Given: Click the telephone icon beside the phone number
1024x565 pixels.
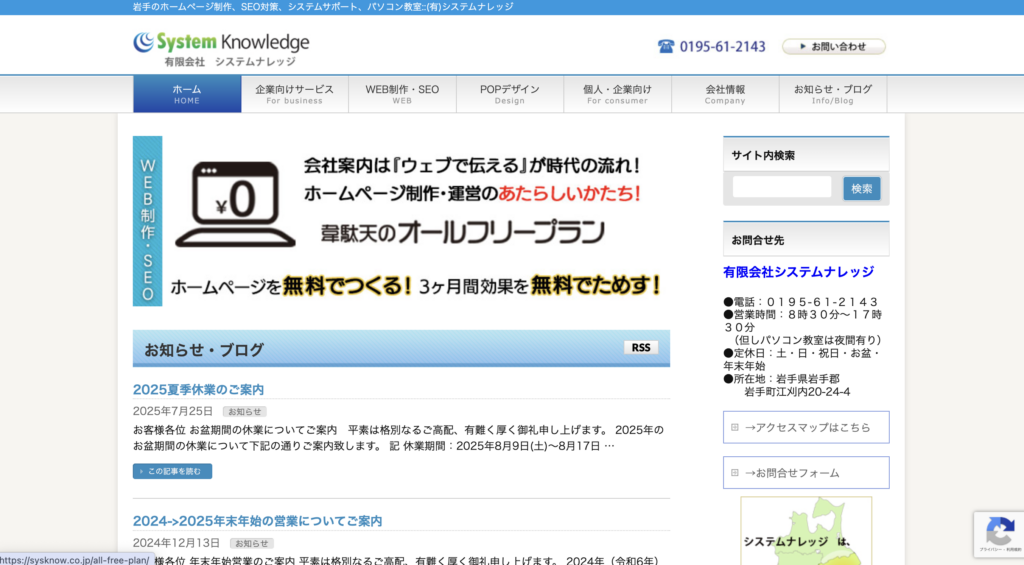Looking at the screenshot, I should coord(666,46).
